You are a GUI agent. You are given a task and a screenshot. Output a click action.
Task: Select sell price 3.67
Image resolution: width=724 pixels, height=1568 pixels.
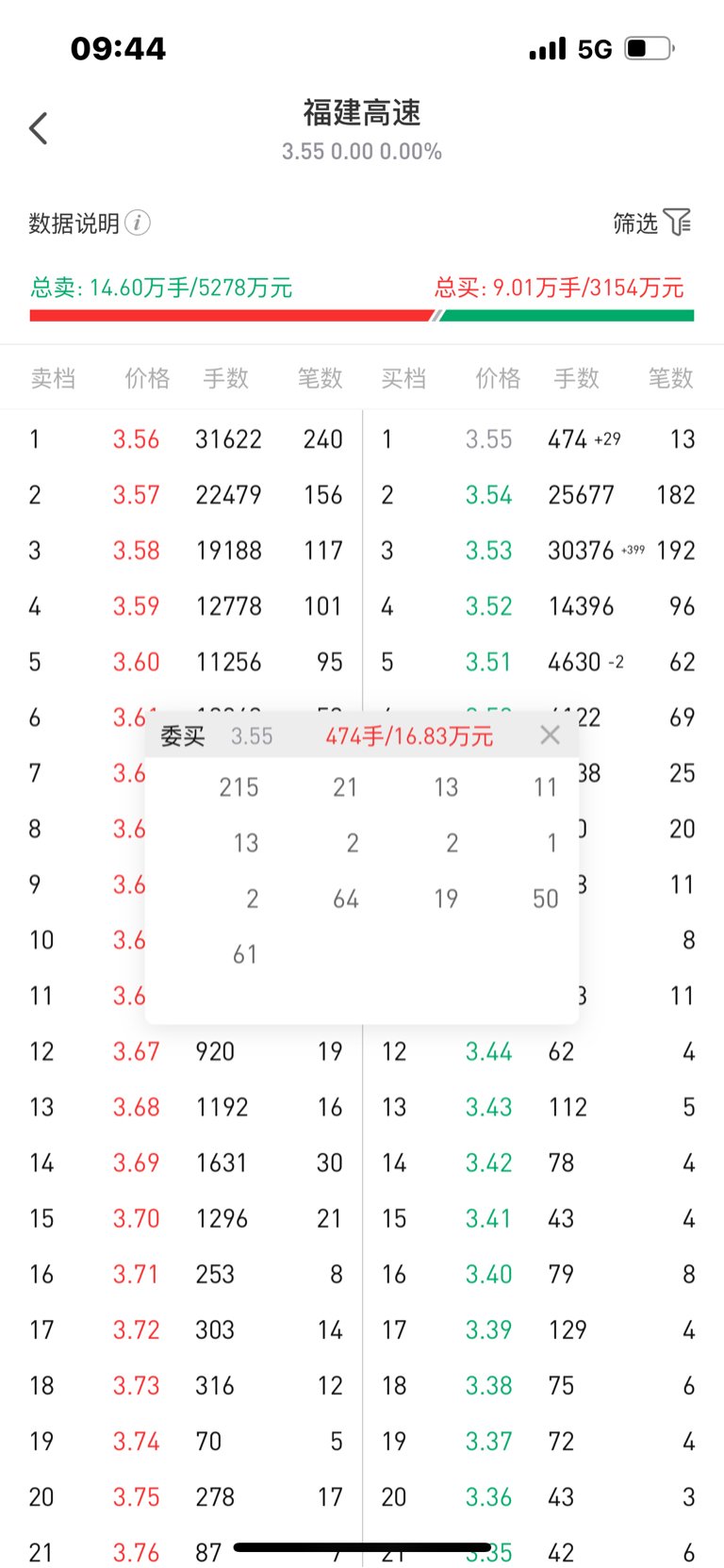coord(137,1052)
